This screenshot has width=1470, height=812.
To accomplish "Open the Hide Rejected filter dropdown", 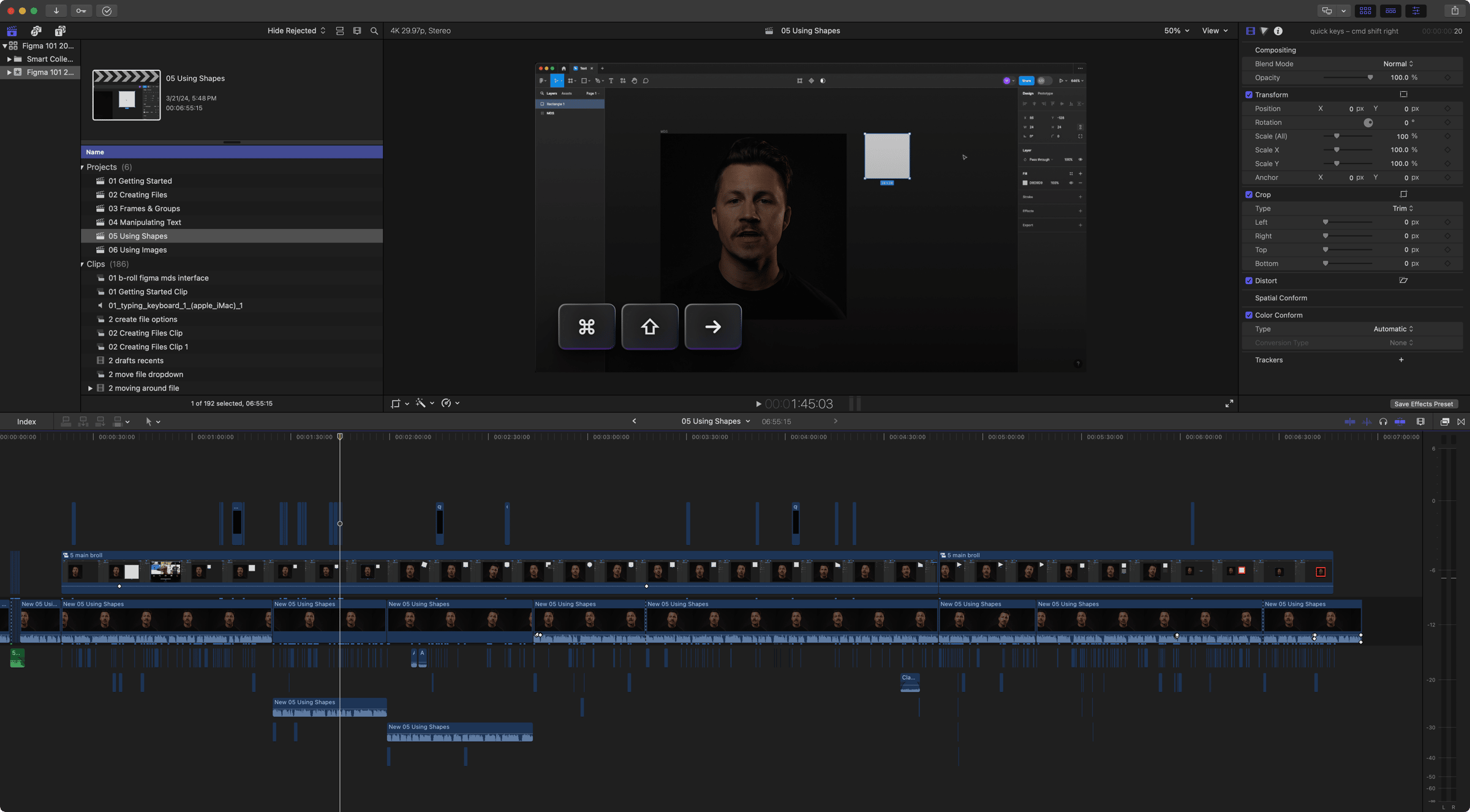I will pos(296,31).
